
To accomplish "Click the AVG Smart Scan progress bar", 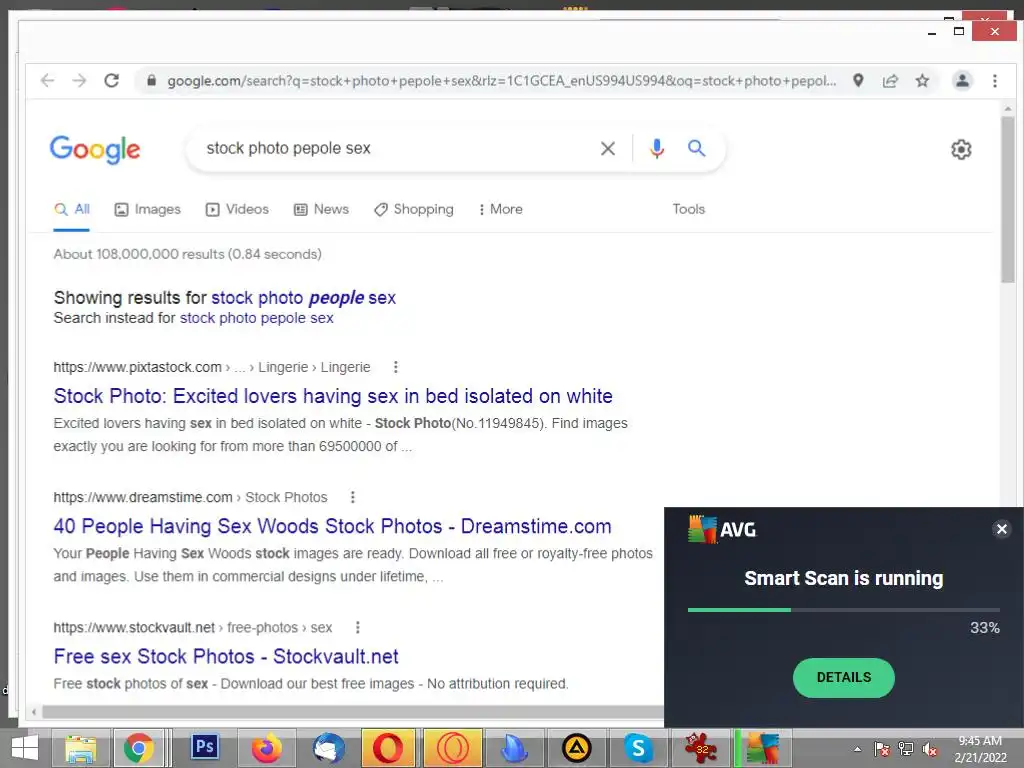I will click(x=843, y=610).
